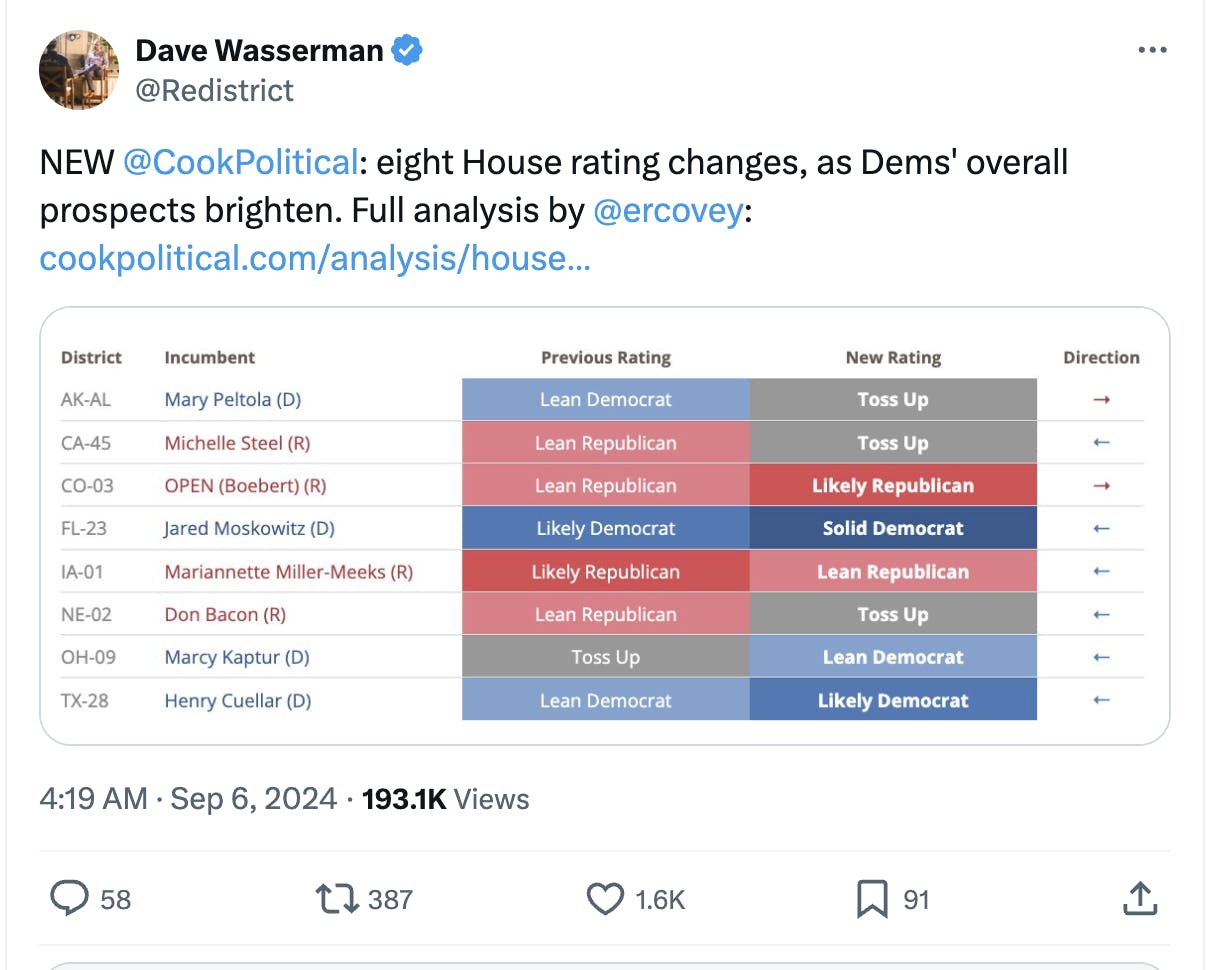Click the verified badge next to Dave Wasserman

click(406, 49)
